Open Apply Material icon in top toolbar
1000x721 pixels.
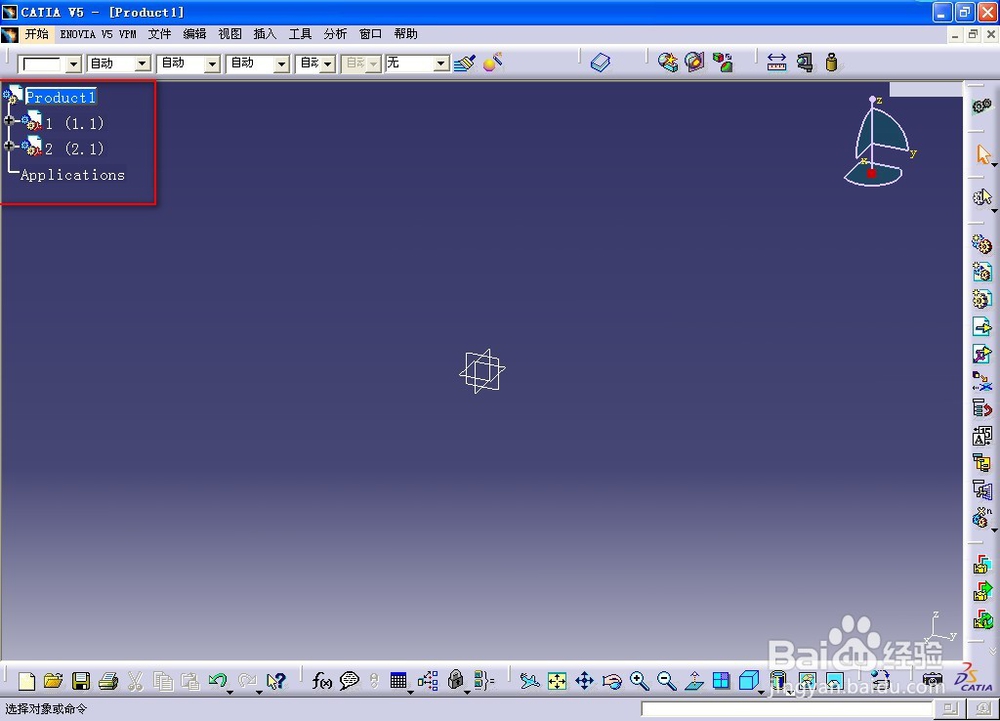click(x=493, y=62)
